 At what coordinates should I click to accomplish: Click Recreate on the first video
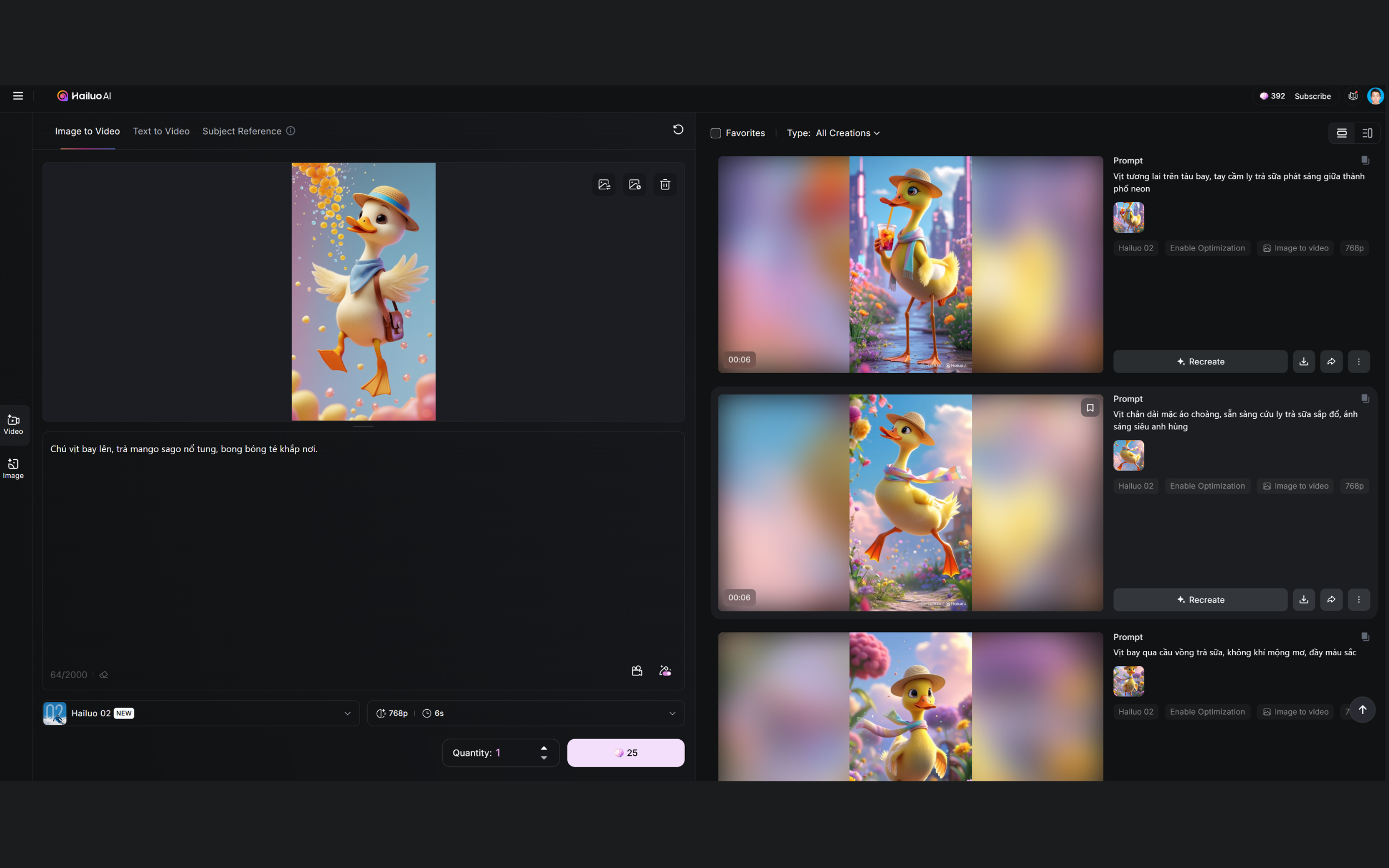[x=1200, y=362]
